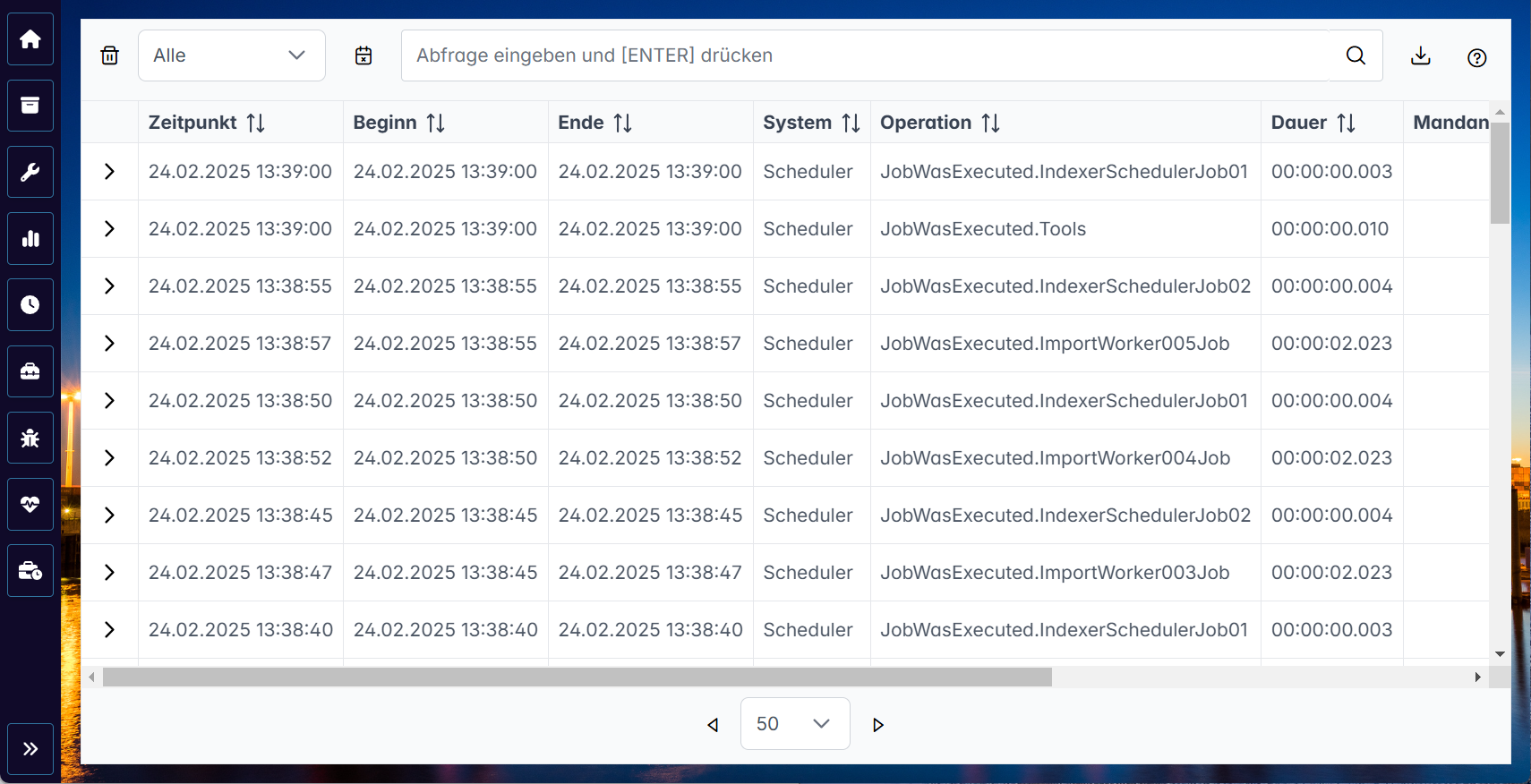Image resolution: width=1531 pixels, height=784 pixels.
Task: Open the wrench tools sidebar icon
Action: 30,172
